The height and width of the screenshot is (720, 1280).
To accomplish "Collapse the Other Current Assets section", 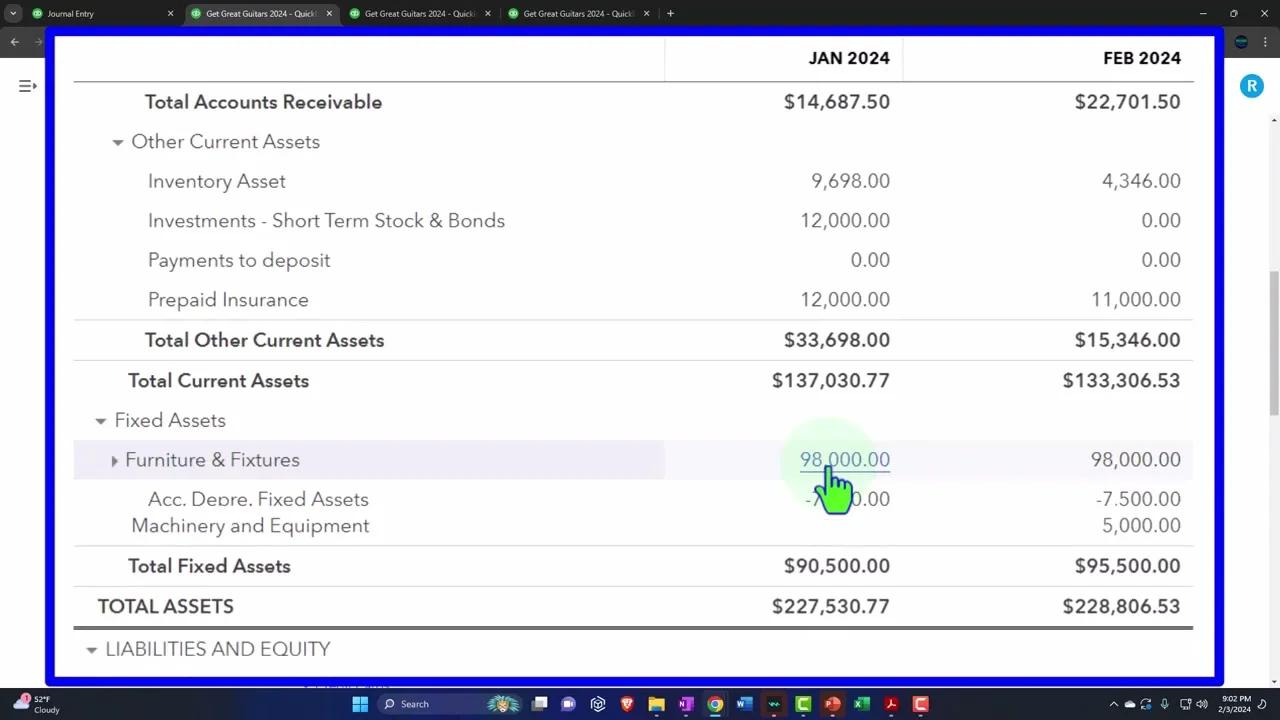I will pos(117,141).
